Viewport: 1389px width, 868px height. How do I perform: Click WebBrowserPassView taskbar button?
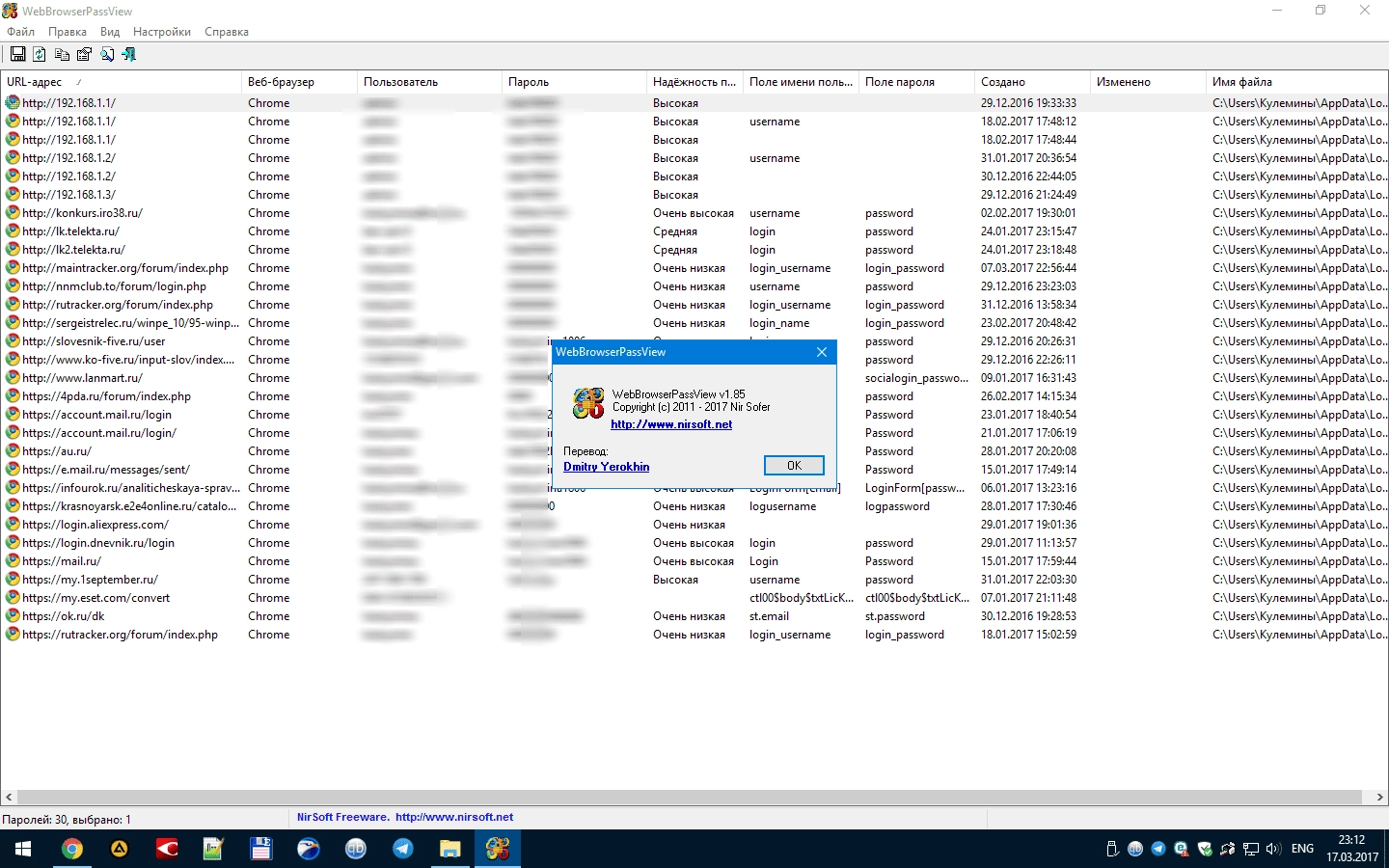[498, 849]
